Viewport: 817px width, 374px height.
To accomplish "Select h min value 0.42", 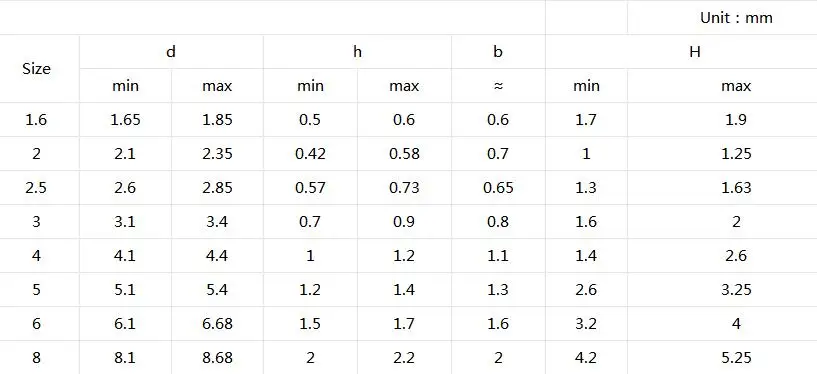I will point(311,154).
